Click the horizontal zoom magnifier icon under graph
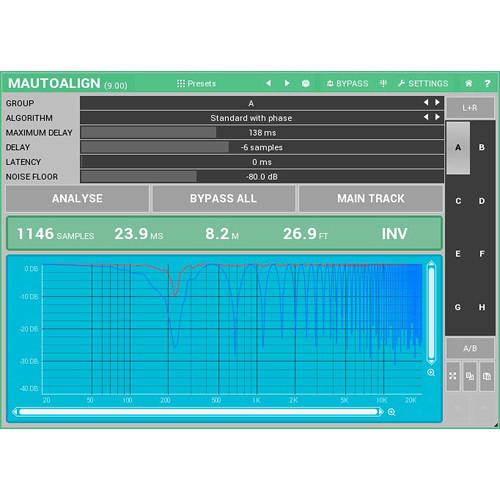Screen dimensions: 500x500 (x=391, y=412)
